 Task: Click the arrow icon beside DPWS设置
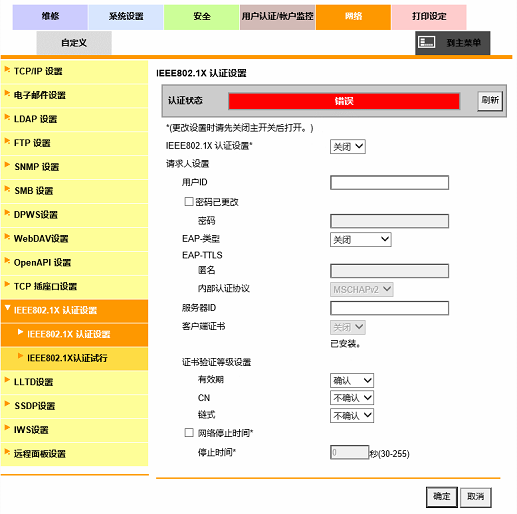click(7, 213)
